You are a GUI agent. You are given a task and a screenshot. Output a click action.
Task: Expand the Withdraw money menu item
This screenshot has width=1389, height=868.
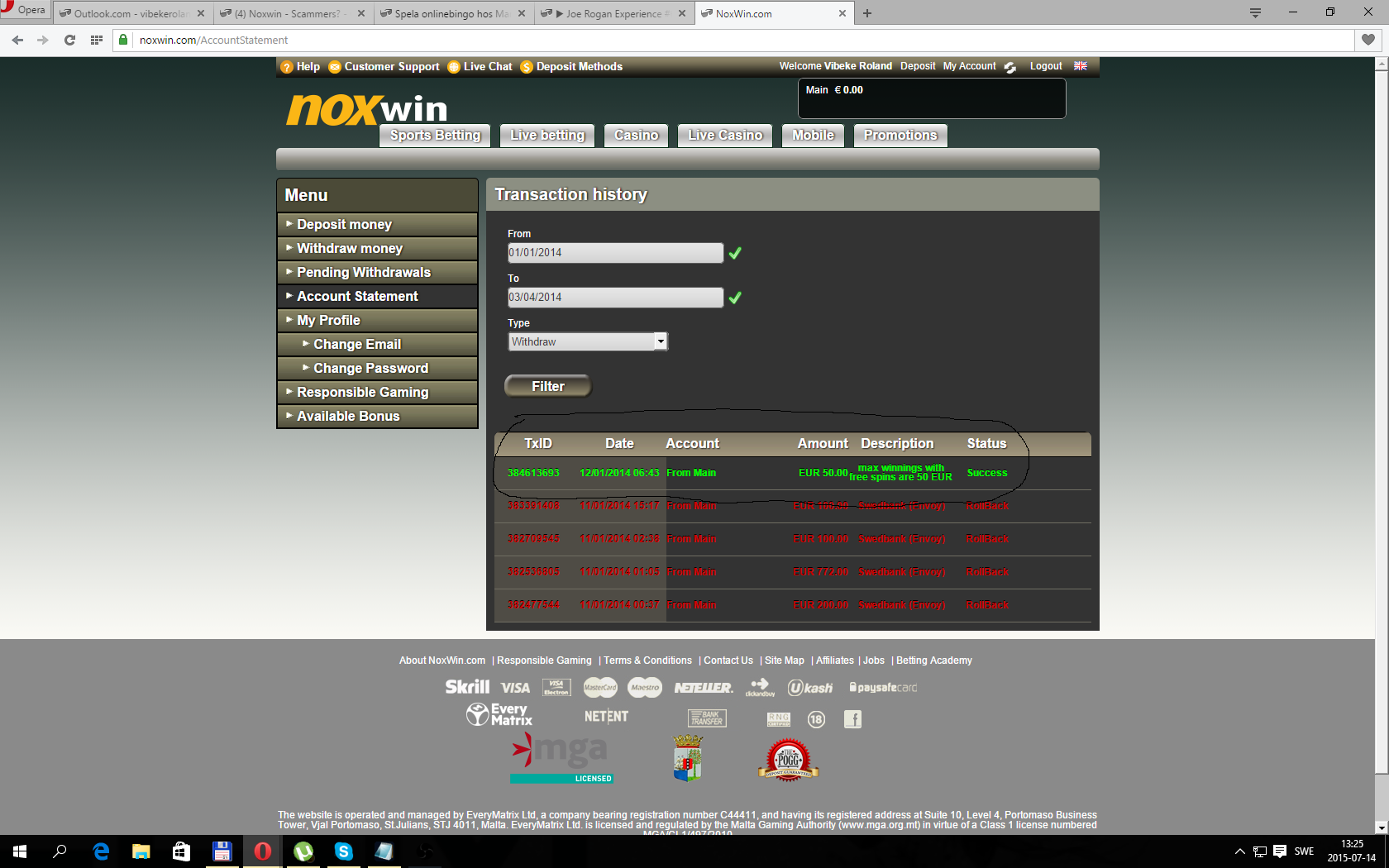[x=377, y=248]
